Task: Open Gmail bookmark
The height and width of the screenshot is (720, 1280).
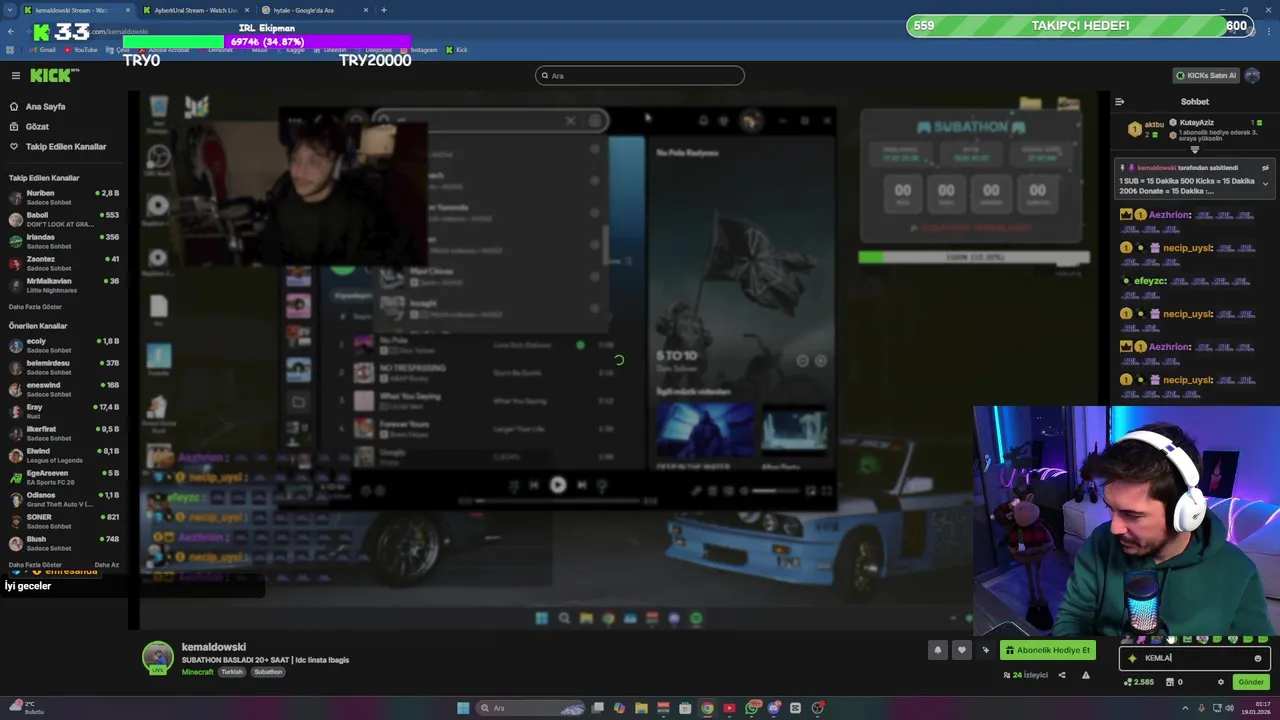Action: (42, 50)
